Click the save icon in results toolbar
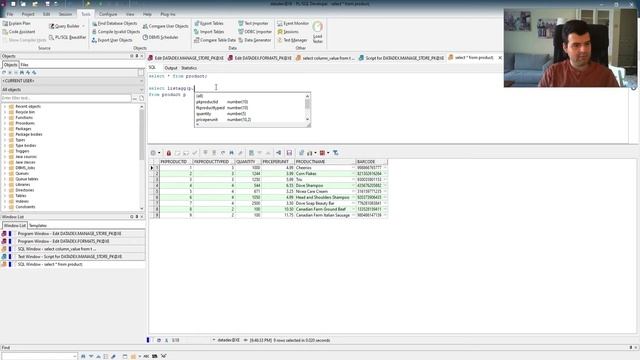 [x=289, y=153]
